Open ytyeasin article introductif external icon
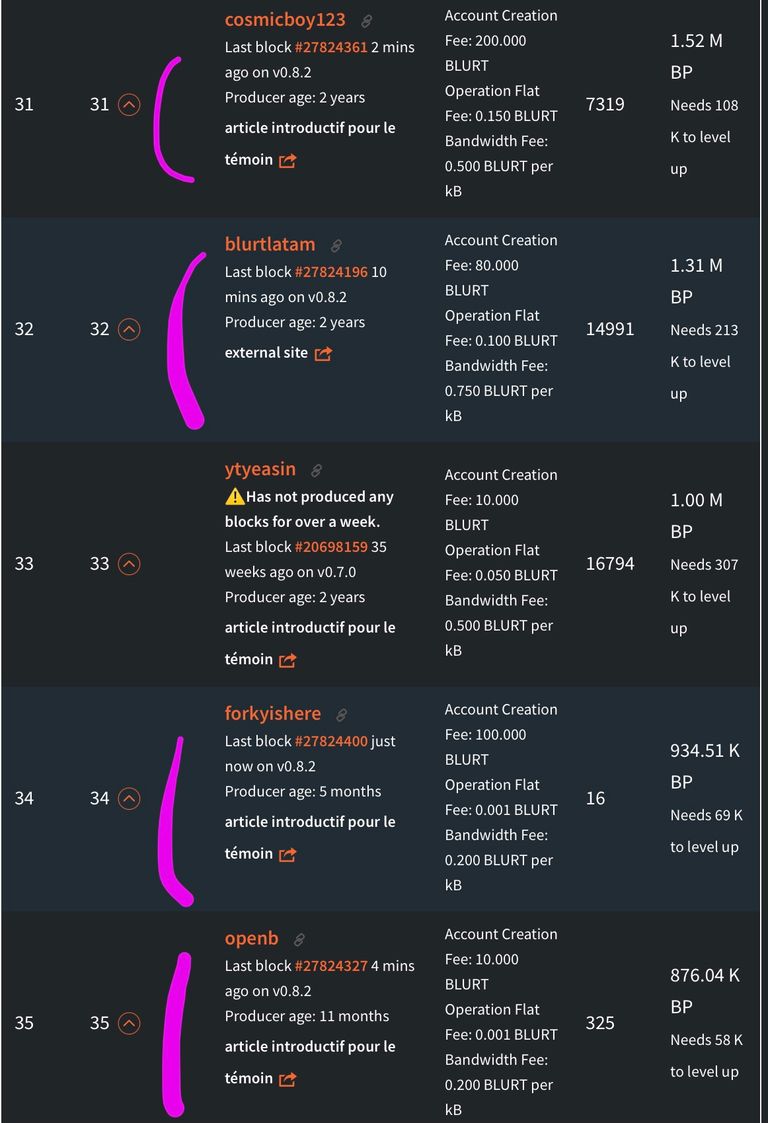This screenshot has height=1123, width=768. [x=287, y=660]
